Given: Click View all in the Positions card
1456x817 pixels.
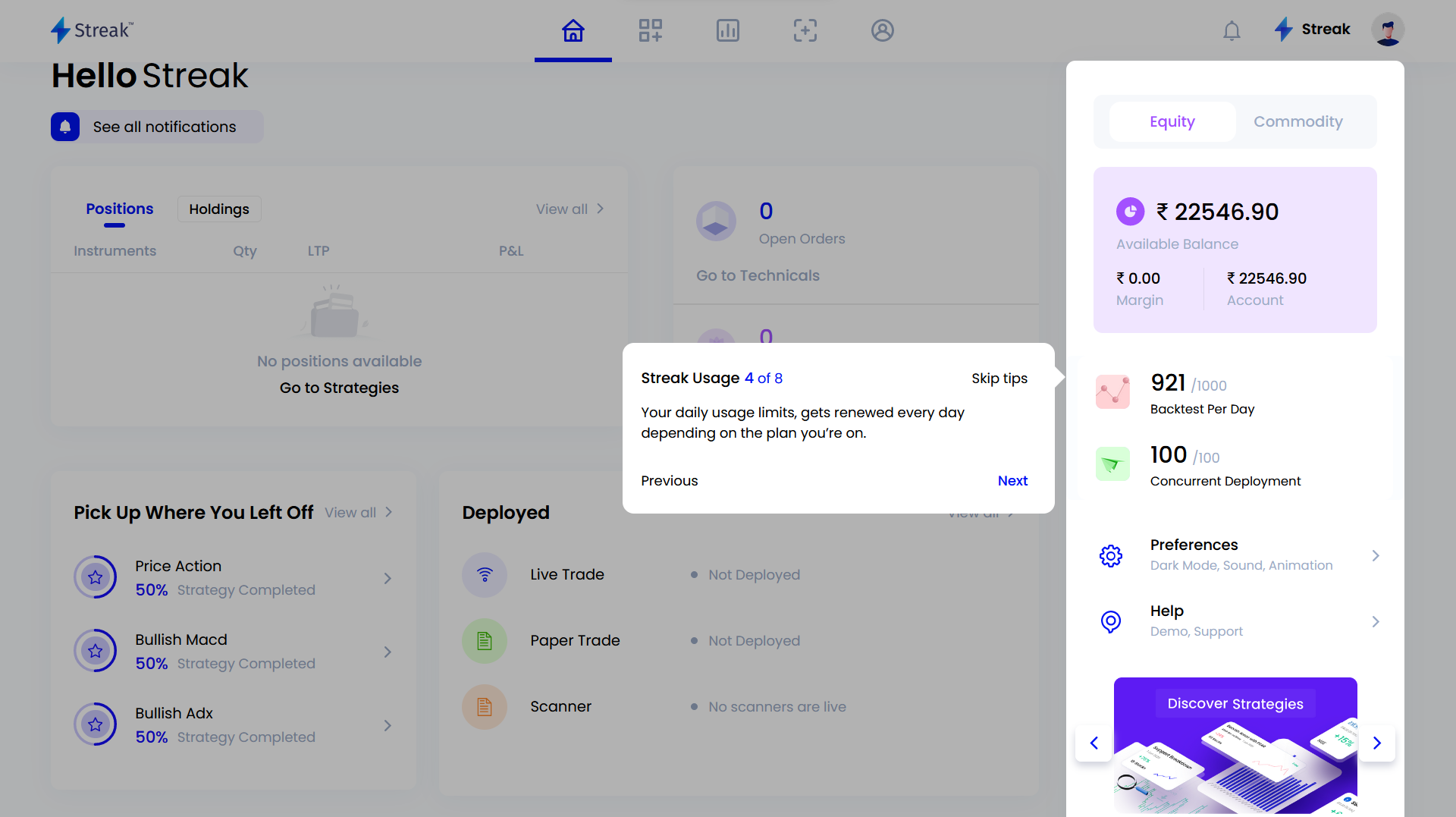Looking at the screenshot, I should pyautogui.click(x=570, y=209).
